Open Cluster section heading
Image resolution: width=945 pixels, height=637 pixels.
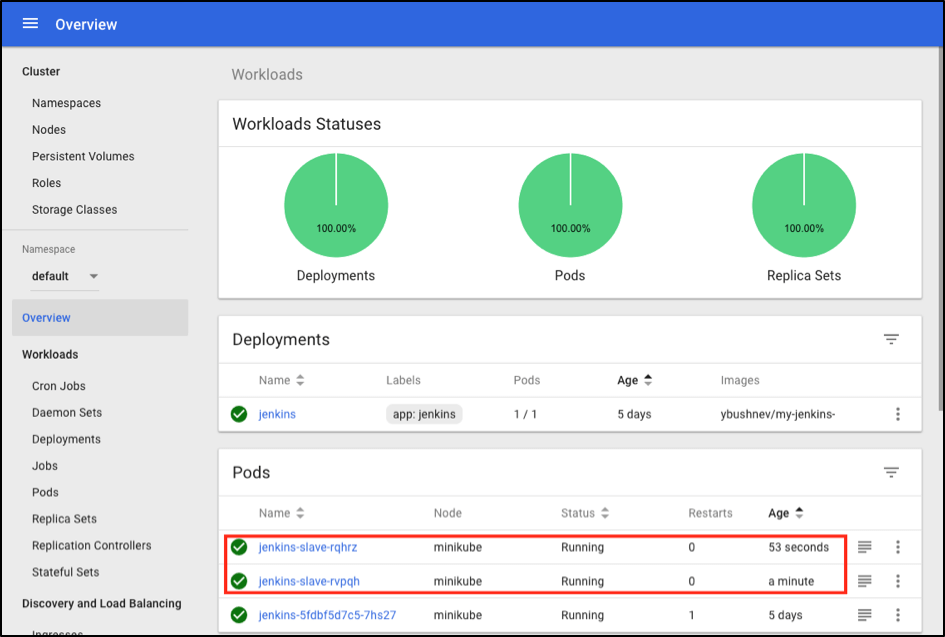(41, 71)
